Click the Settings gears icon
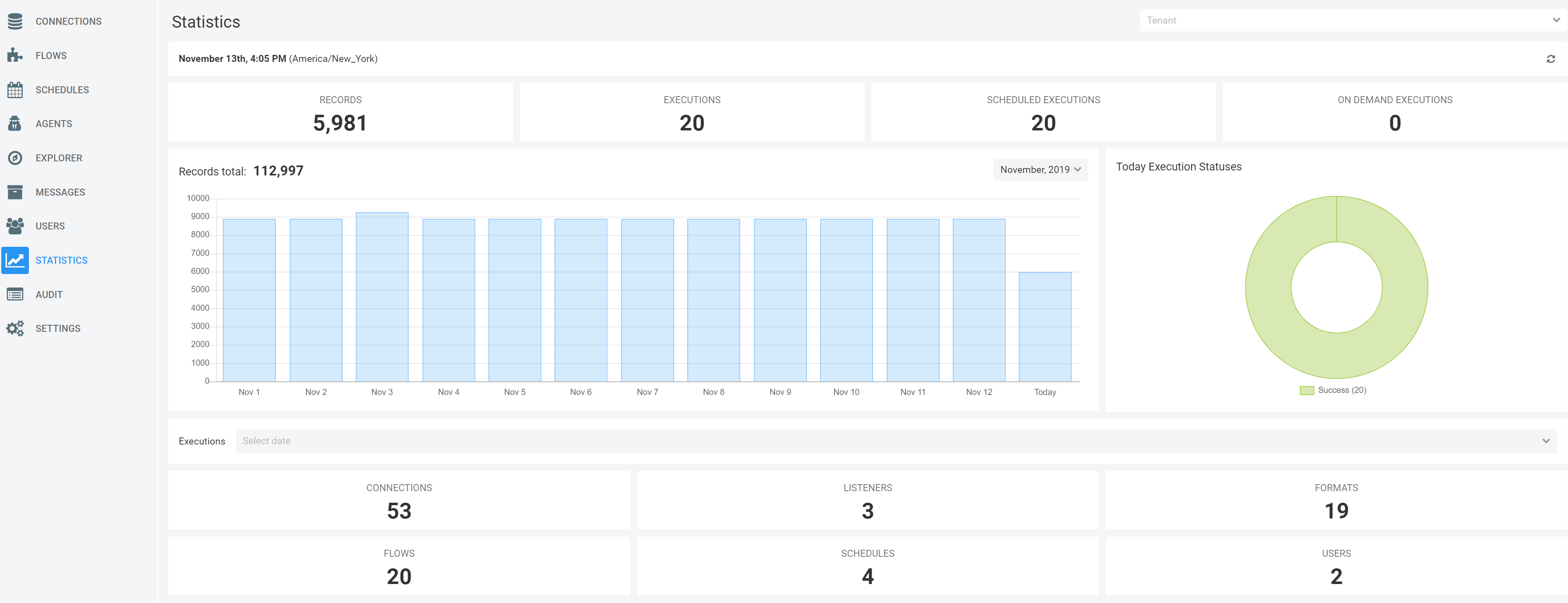 [x=15, y=329]
